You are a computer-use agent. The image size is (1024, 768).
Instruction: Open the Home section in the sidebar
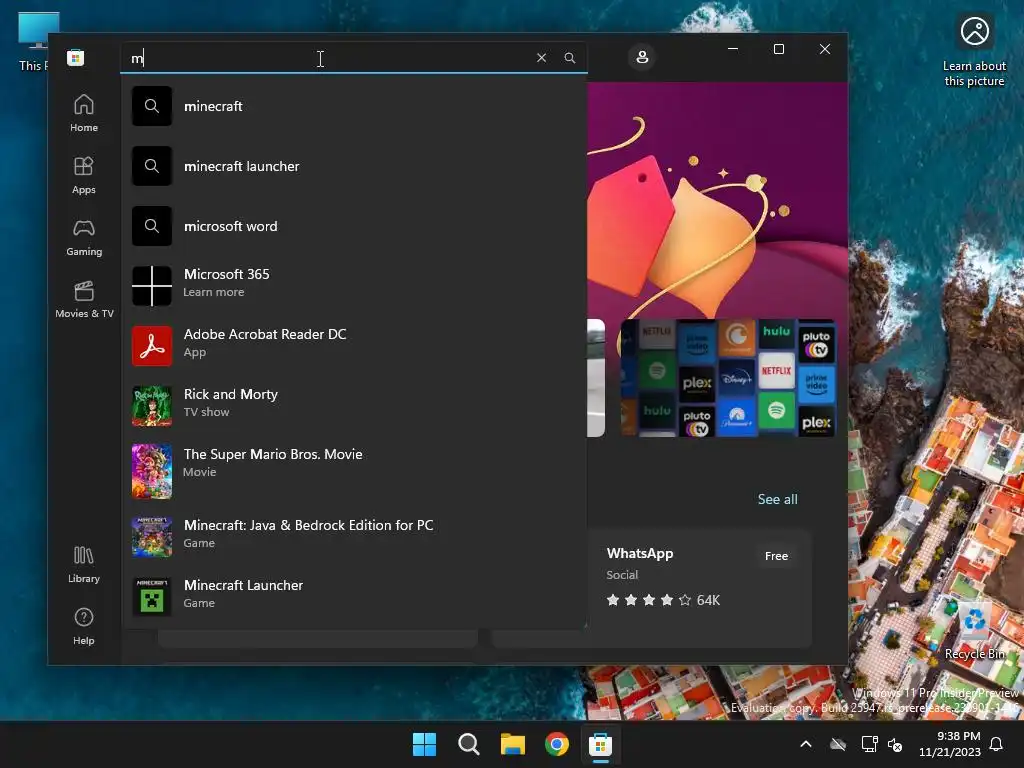[x=84, y=113]
